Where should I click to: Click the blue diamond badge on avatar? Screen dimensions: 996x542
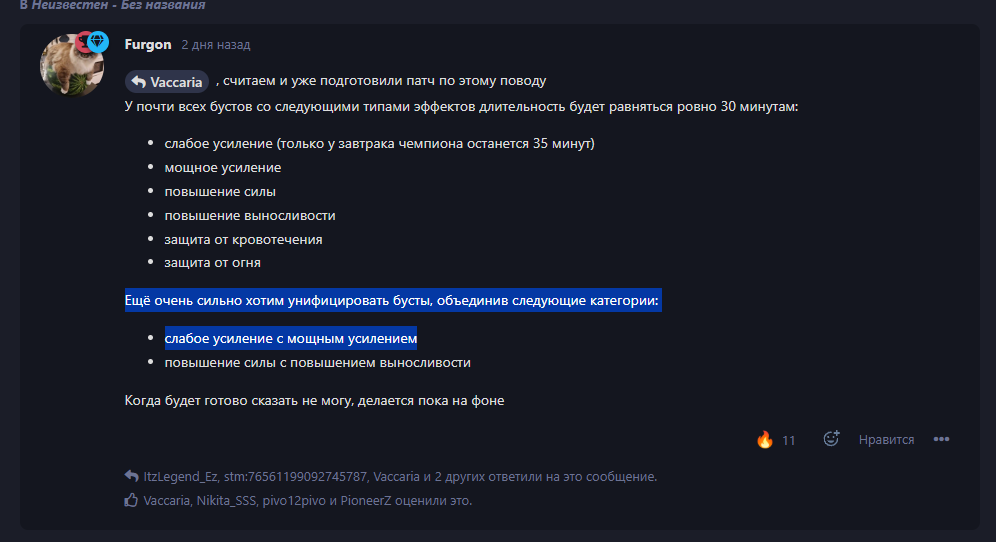click(97, 41)
